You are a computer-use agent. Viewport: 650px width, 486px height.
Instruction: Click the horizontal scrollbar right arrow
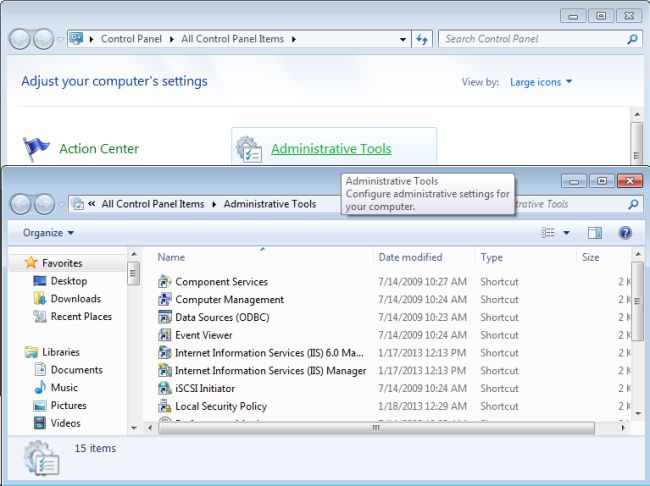pyautogui.click(x=623, y=428)
